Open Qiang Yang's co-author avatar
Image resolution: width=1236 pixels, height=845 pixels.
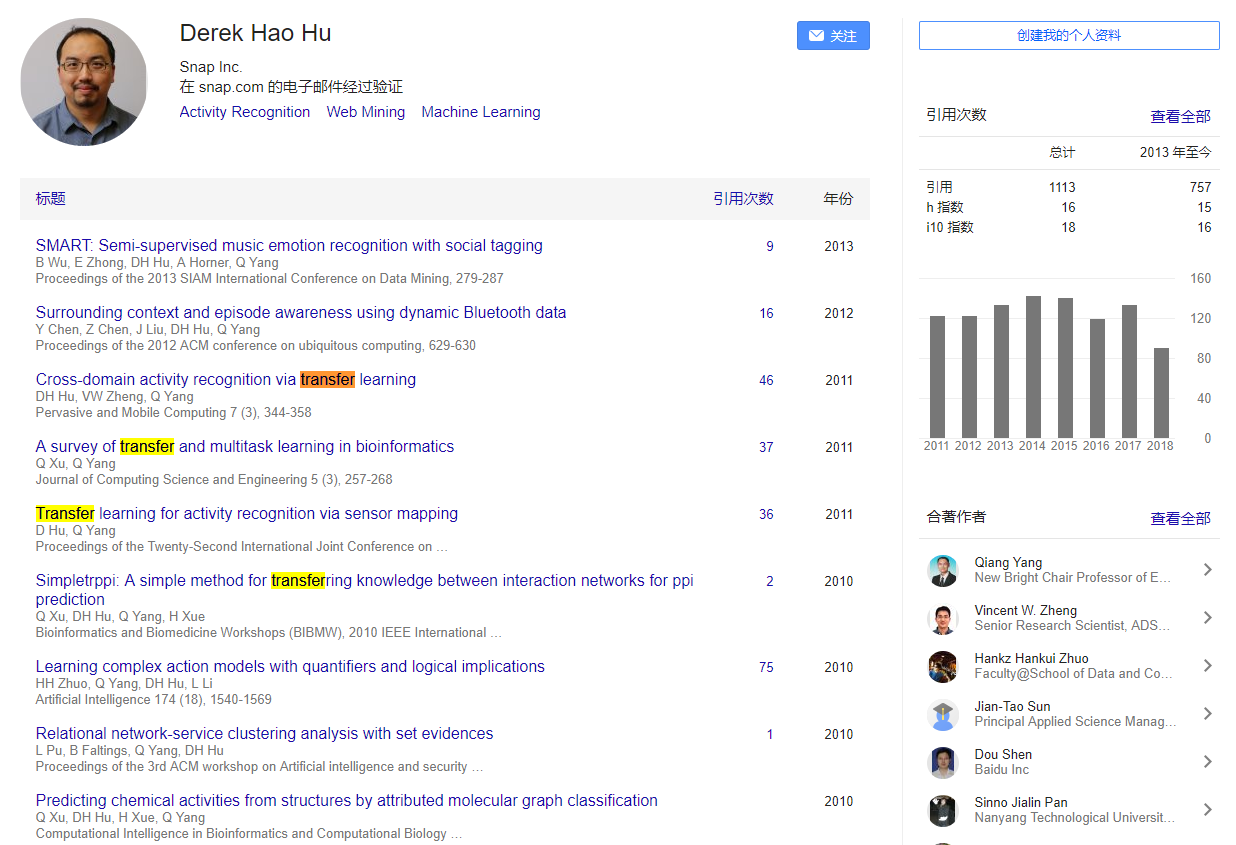click(x=942, y=570)
